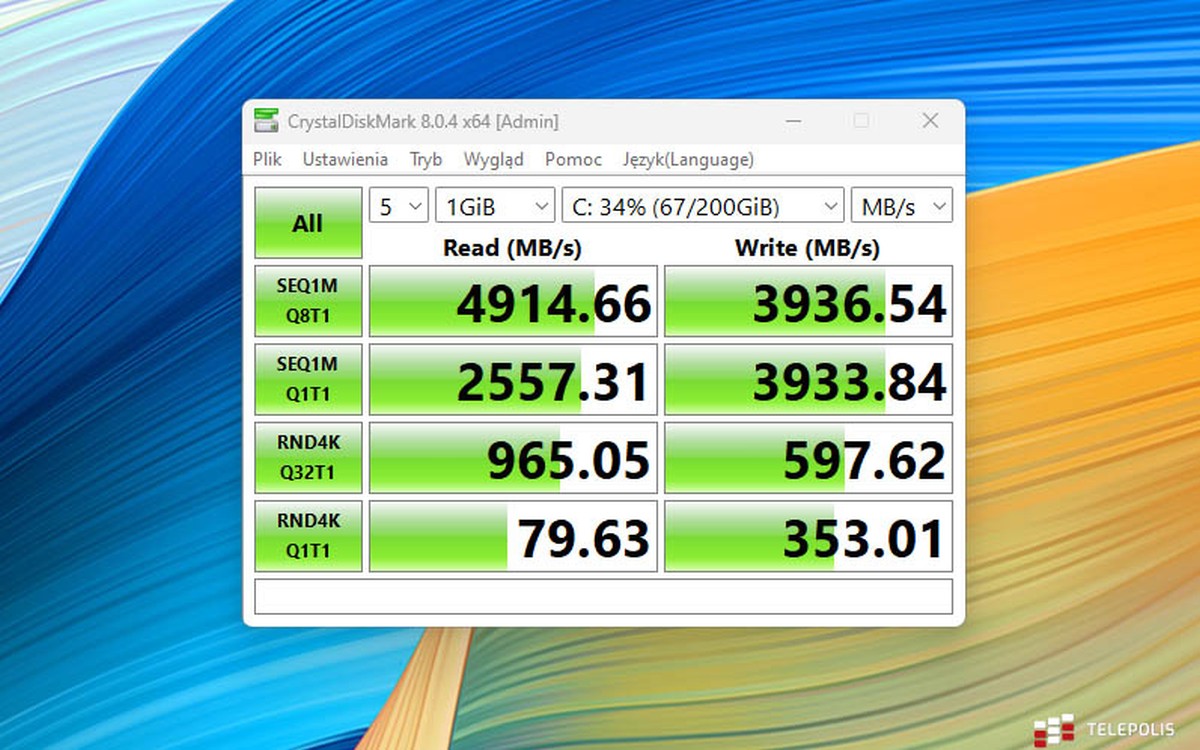Minimize the CrystalDiskMark window
Viewport: 1200px width, 750px height.
[x=793, y=121]
